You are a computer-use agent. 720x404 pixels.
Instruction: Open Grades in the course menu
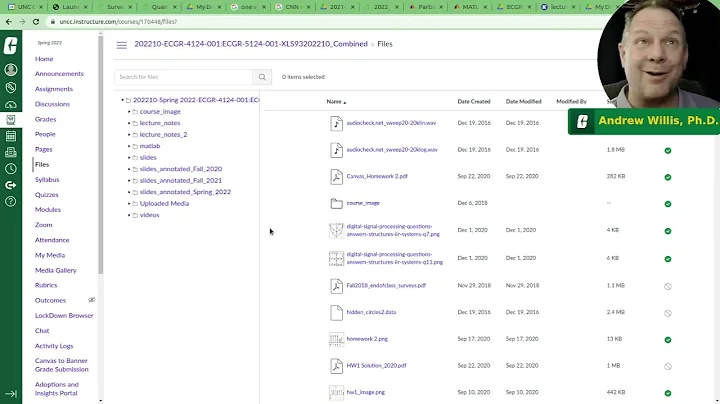click(45, 119)
